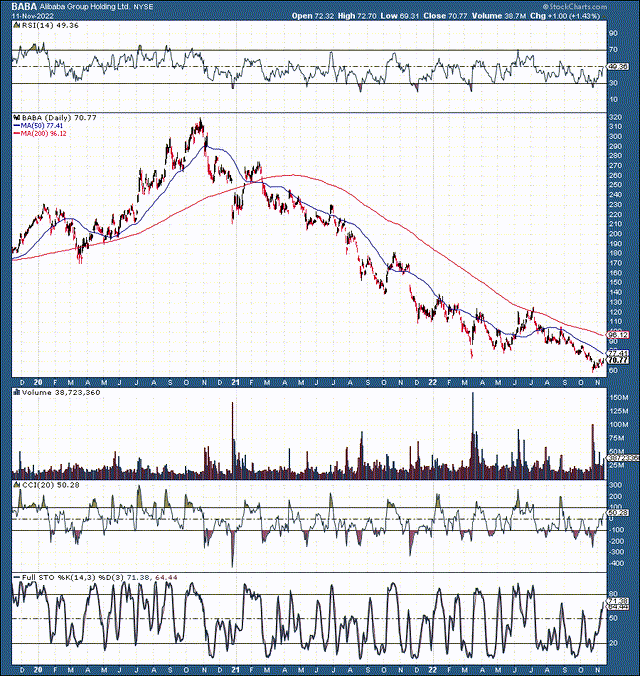Click the Alibaba Group Holding Ltd. name

coord(85,7)
